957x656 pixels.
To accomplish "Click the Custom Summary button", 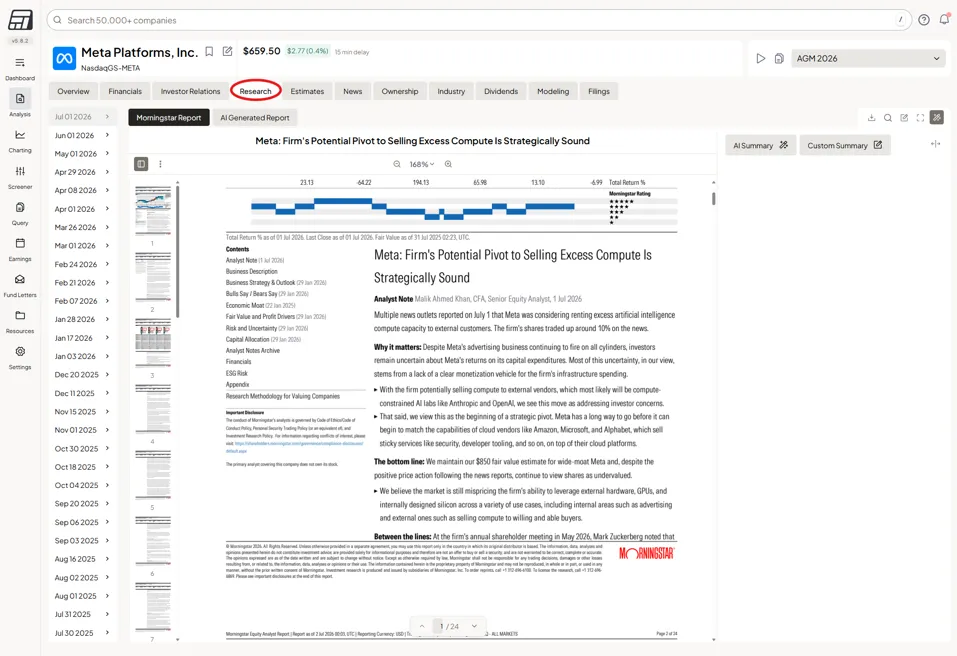I will pyautogui.click(x=845, y=145).
